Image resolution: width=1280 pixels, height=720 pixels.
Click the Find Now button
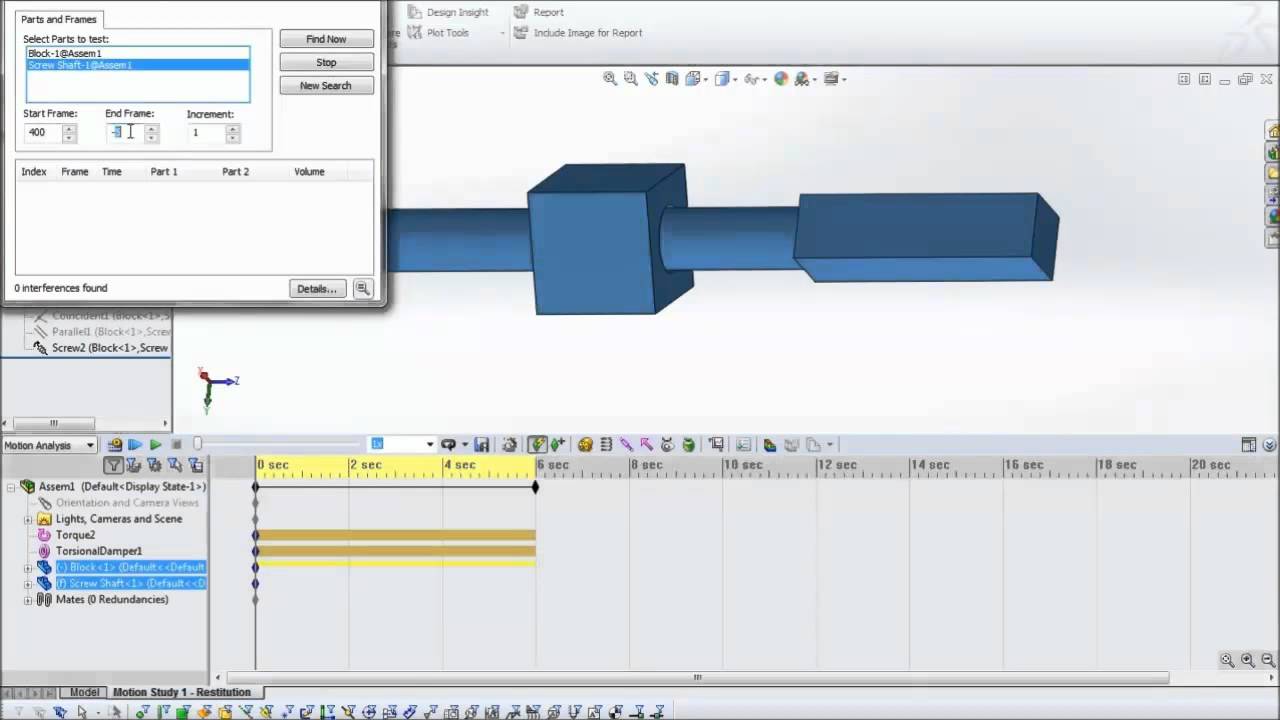326,39
